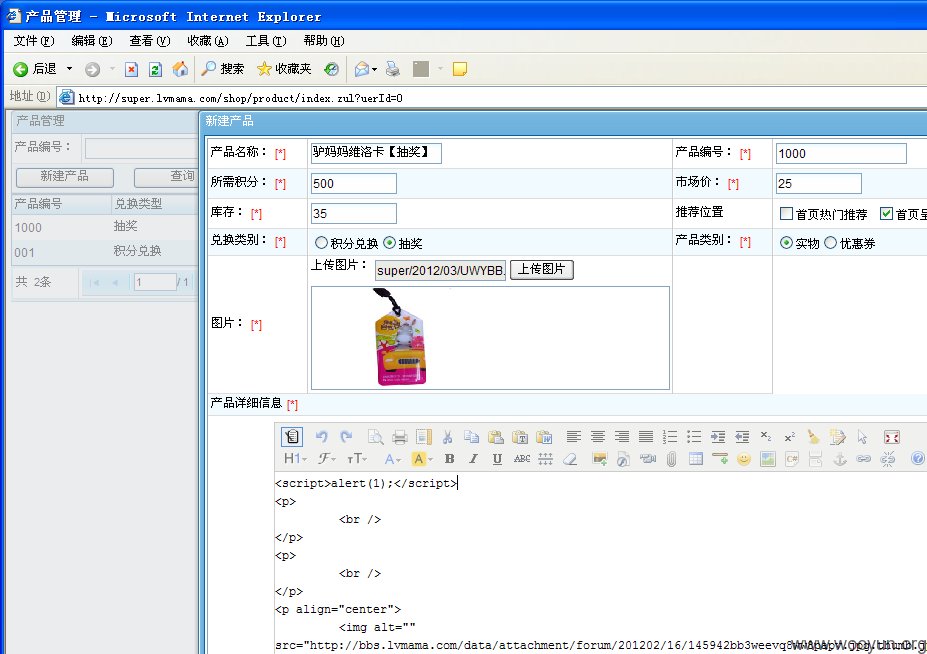Open Back button history dropdown arrow
The image size is (927, 654).
(69, 69)
